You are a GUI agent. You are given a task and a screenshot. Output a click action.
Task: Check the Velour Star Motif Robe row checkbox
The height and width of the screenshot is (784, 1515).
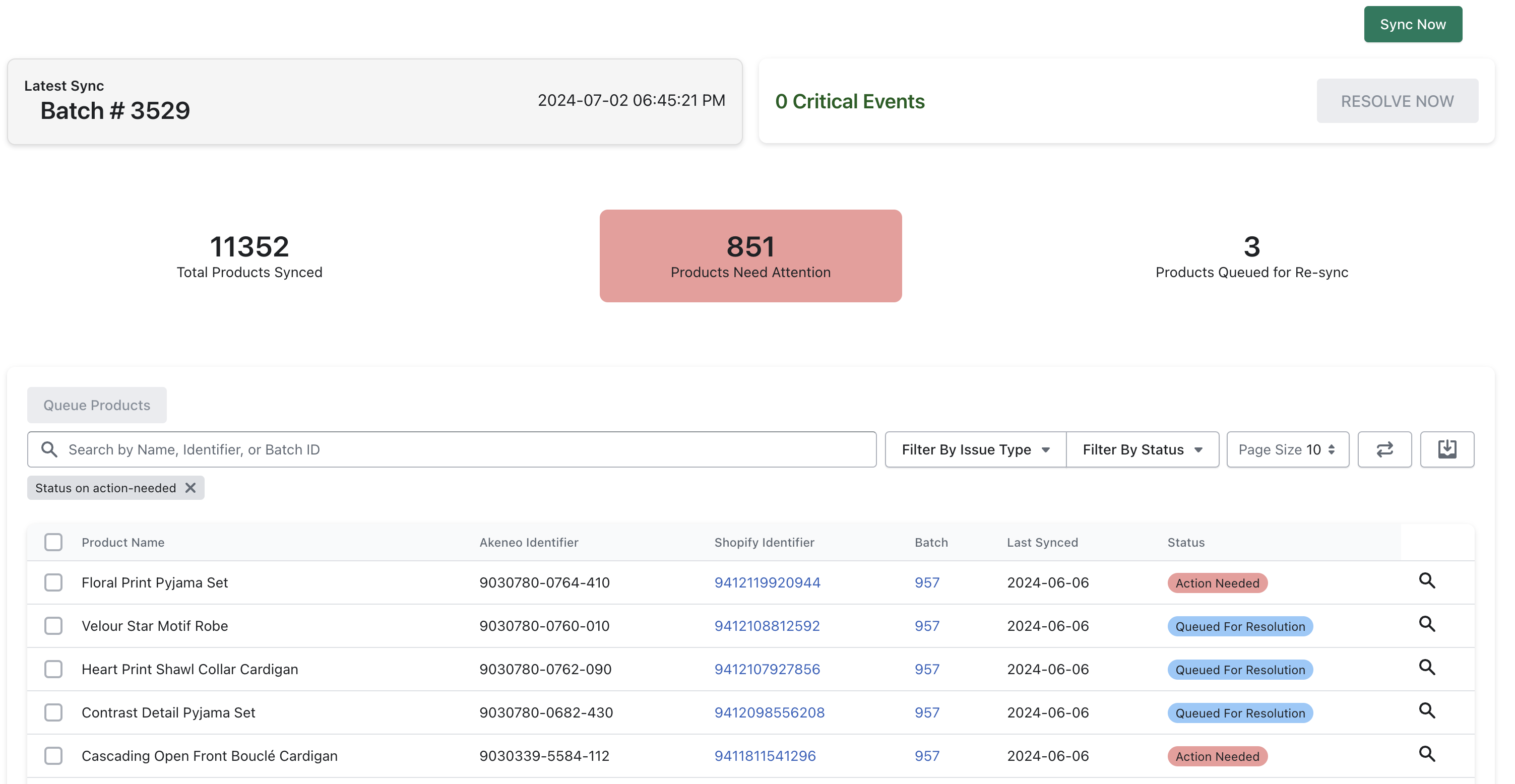tap(53, 625)
